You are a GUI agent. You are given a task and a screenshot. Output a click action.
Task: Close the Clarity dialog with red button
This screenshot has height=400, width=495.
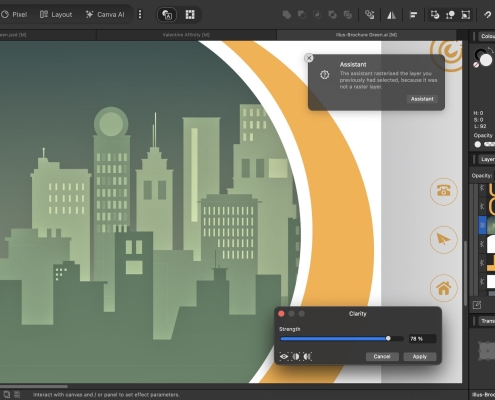point(281,314)
